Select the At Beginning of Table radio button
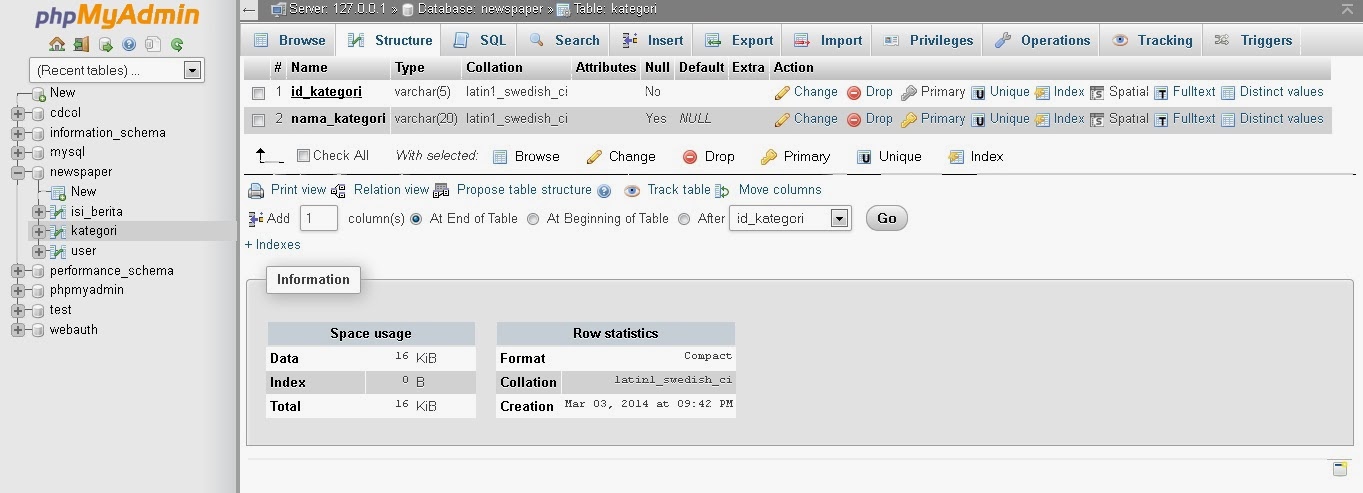Screen dimensions: 1363x493 (x=533, y=219)
